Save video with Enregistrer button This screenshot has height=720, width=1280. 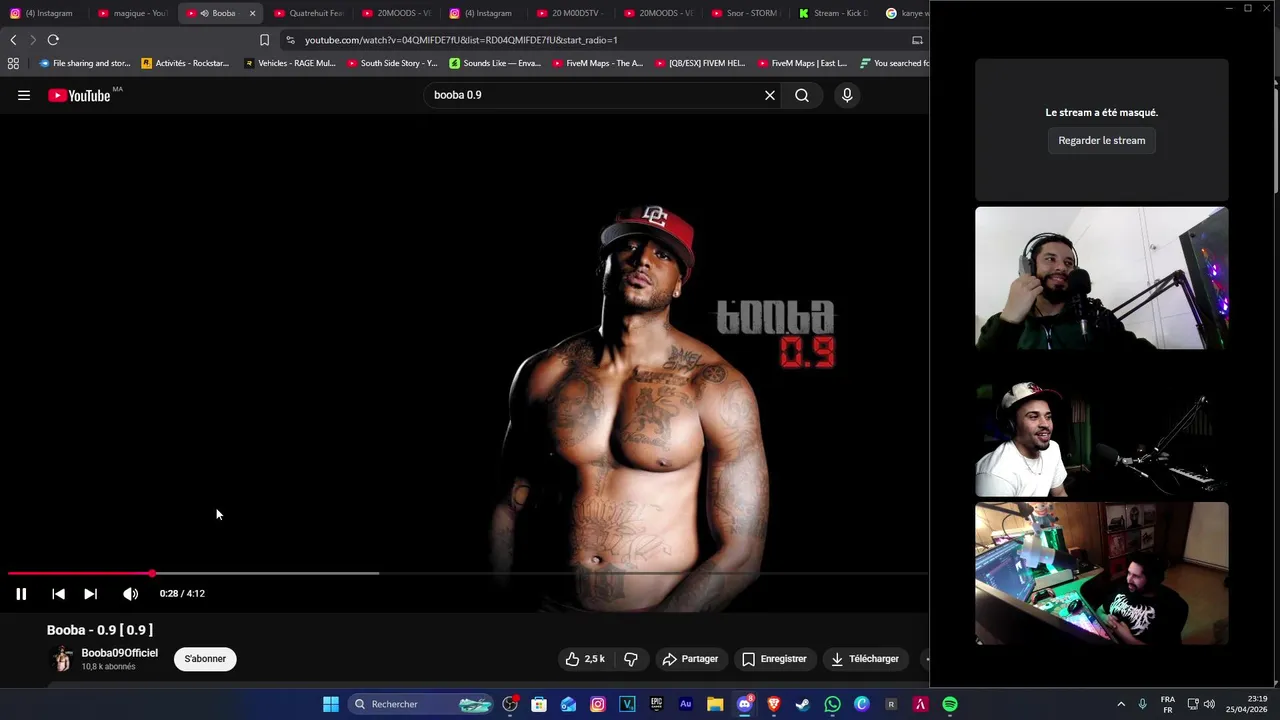[x=774, y=659]
